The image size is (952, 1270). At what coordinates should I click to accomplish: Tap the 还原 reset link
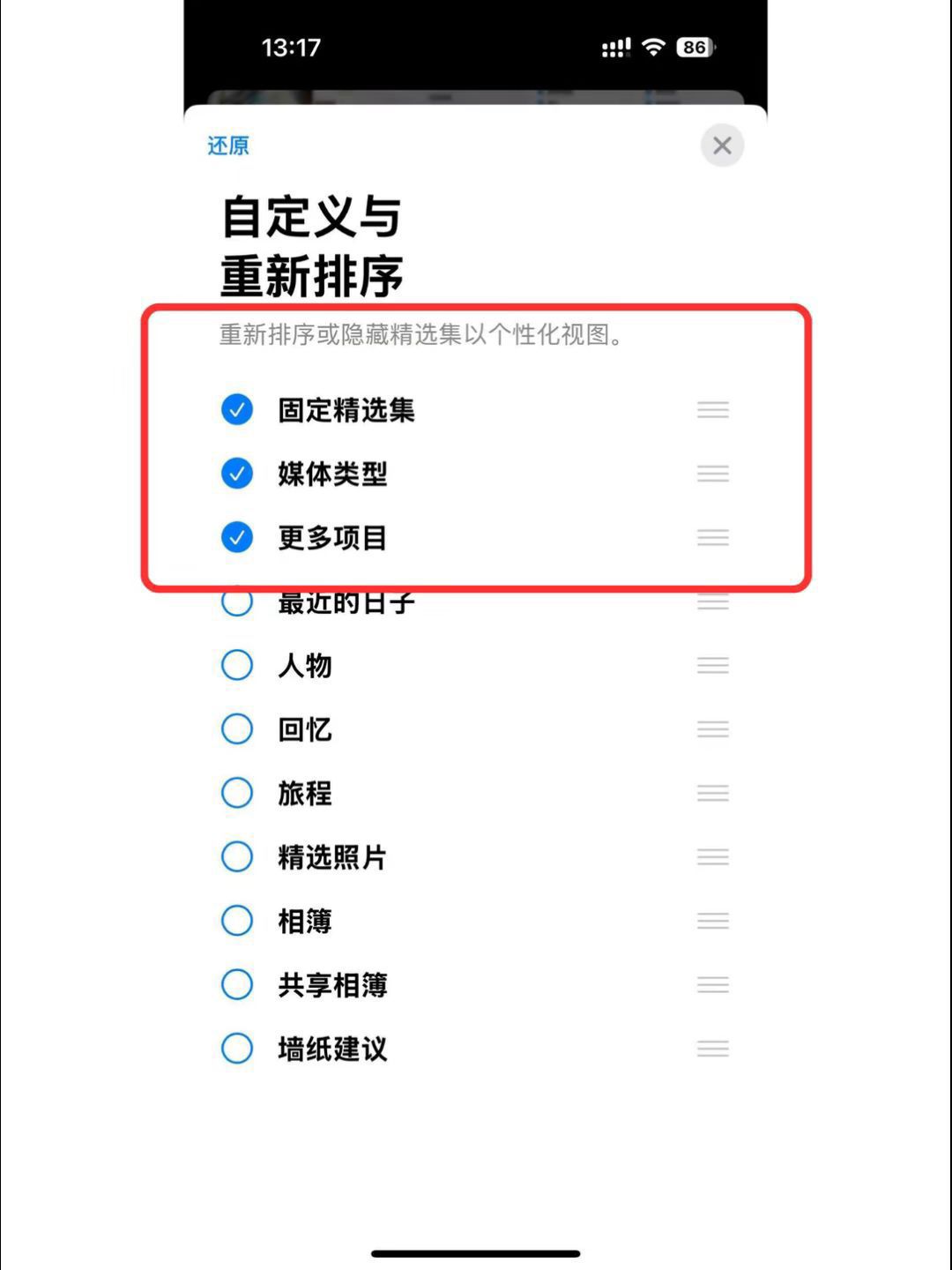[x=228, y=146]
